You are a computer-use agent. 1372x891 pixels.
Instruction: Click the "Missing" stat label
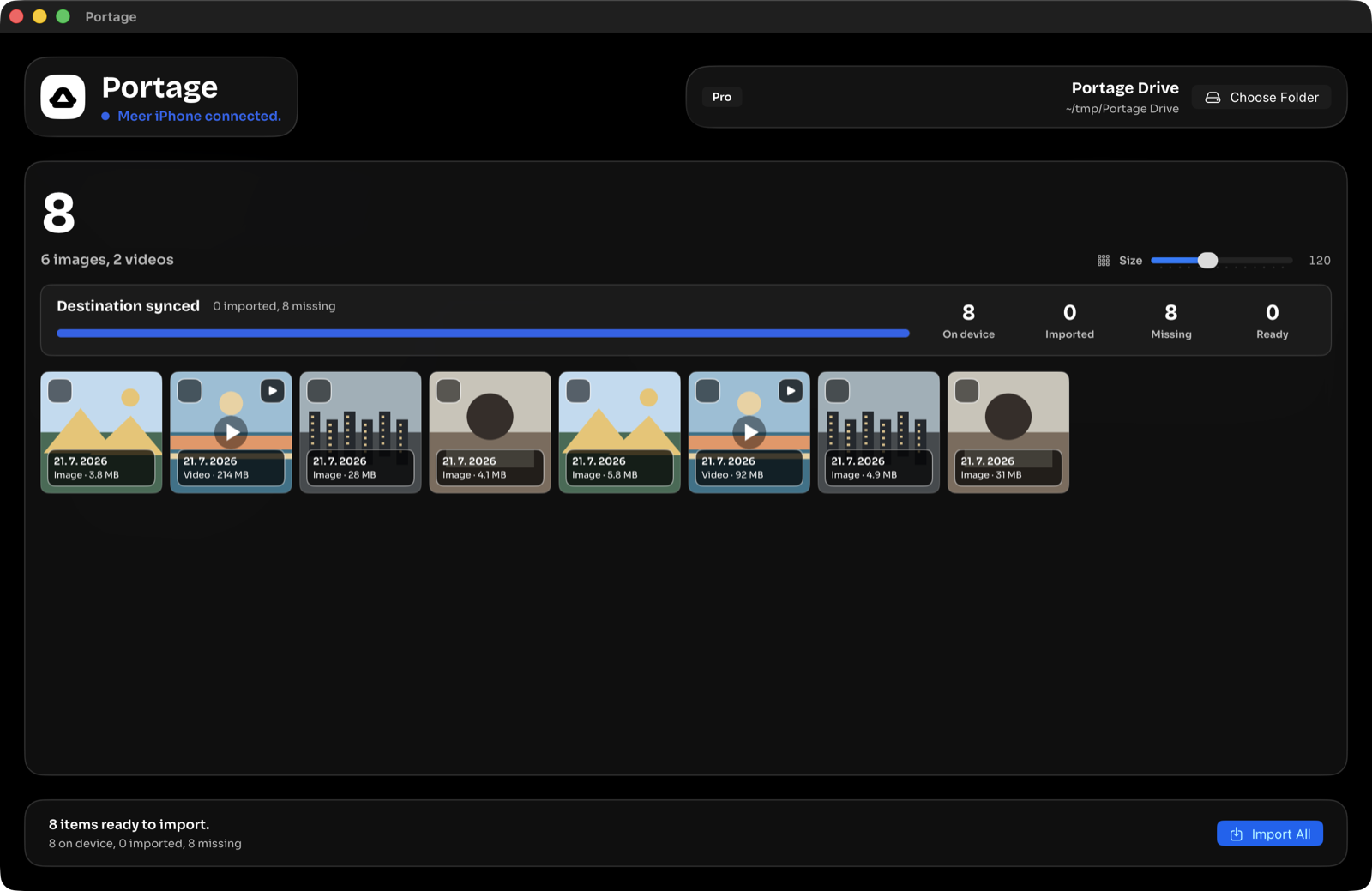1171,334
